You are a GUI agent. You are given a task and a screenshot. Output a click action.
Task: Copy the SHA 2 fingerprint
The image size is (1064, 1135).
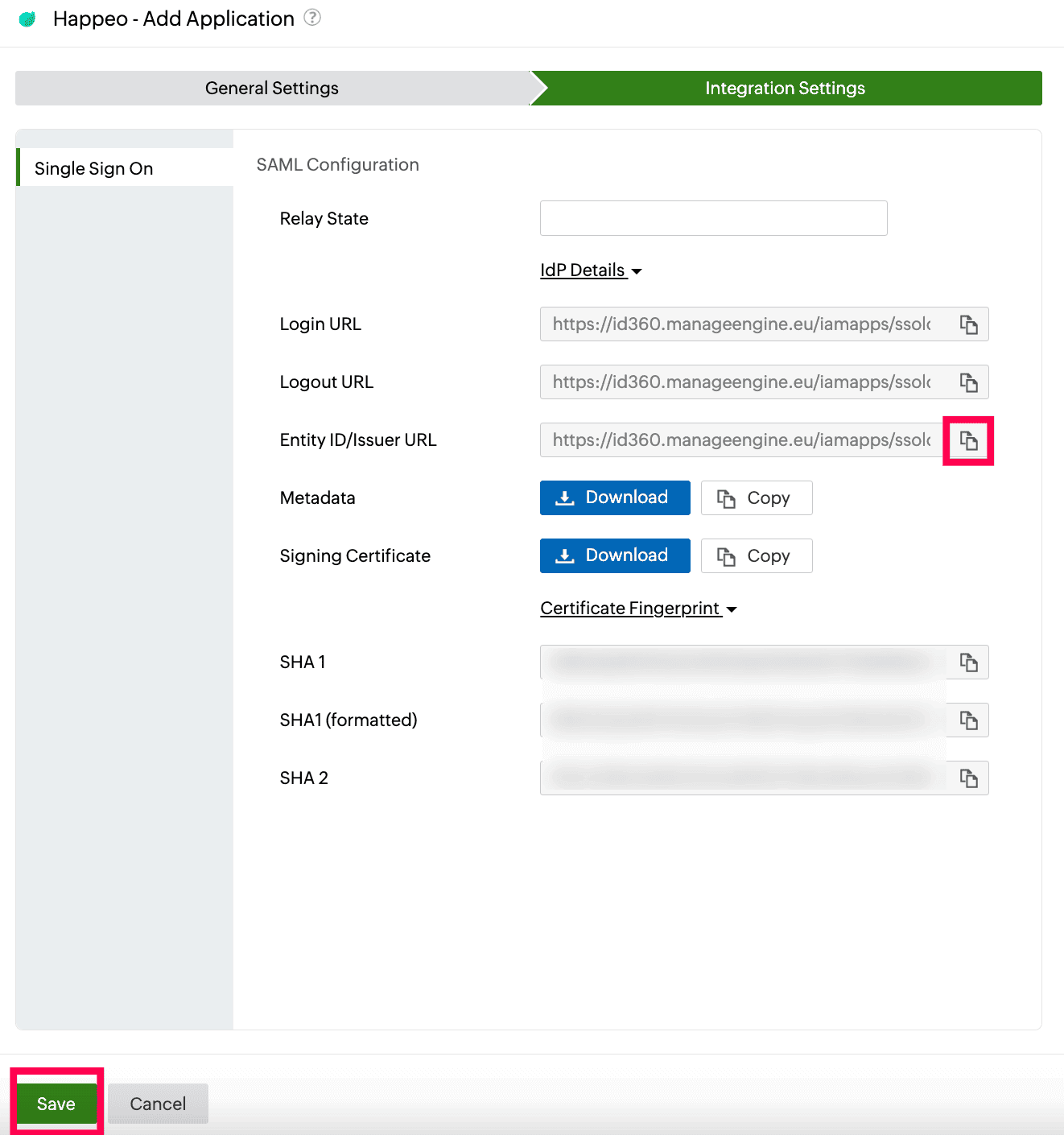[968, 778]
